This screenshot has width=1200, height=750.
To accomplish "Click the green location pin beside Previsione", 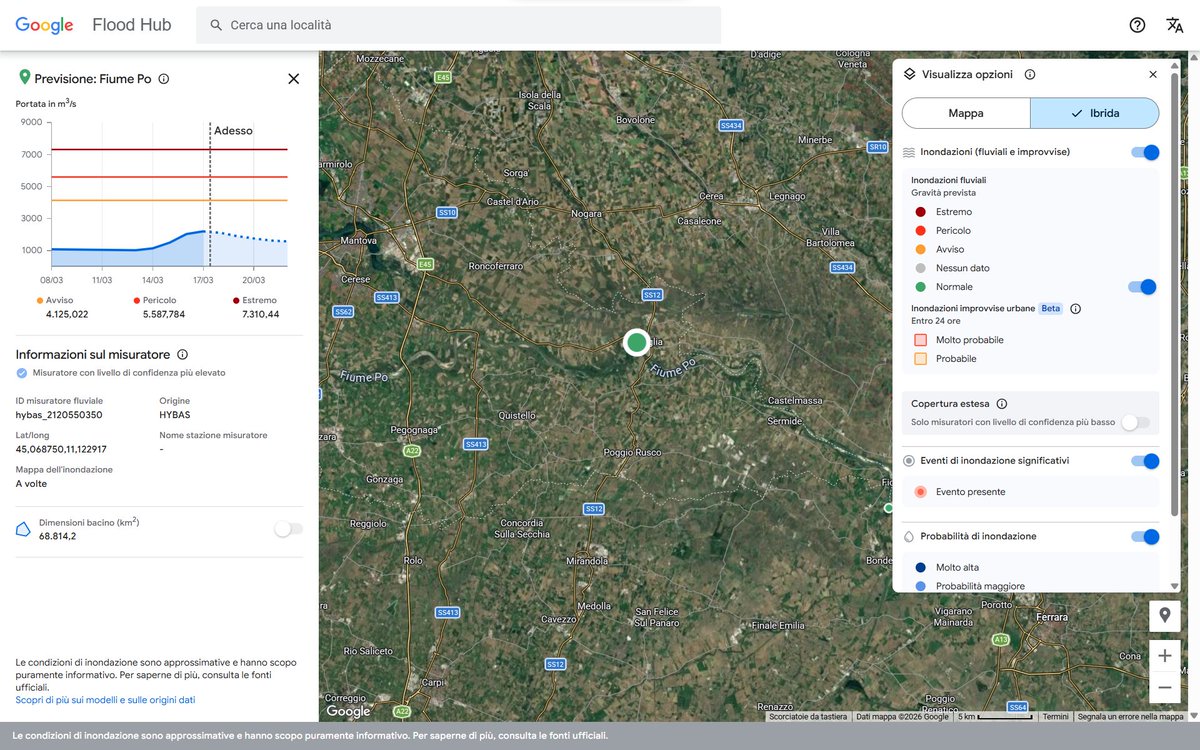I will [24, 77].
